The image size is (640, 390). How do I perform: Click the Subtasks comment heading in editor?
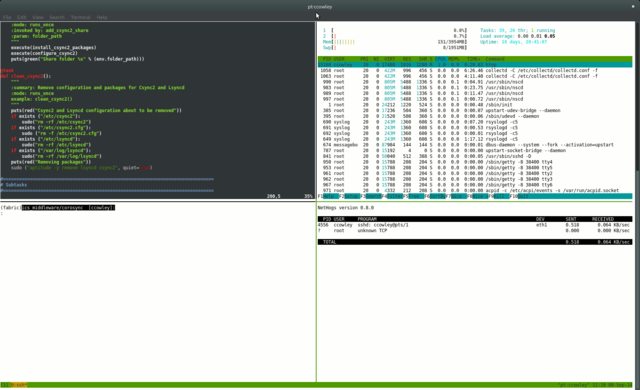14,185
